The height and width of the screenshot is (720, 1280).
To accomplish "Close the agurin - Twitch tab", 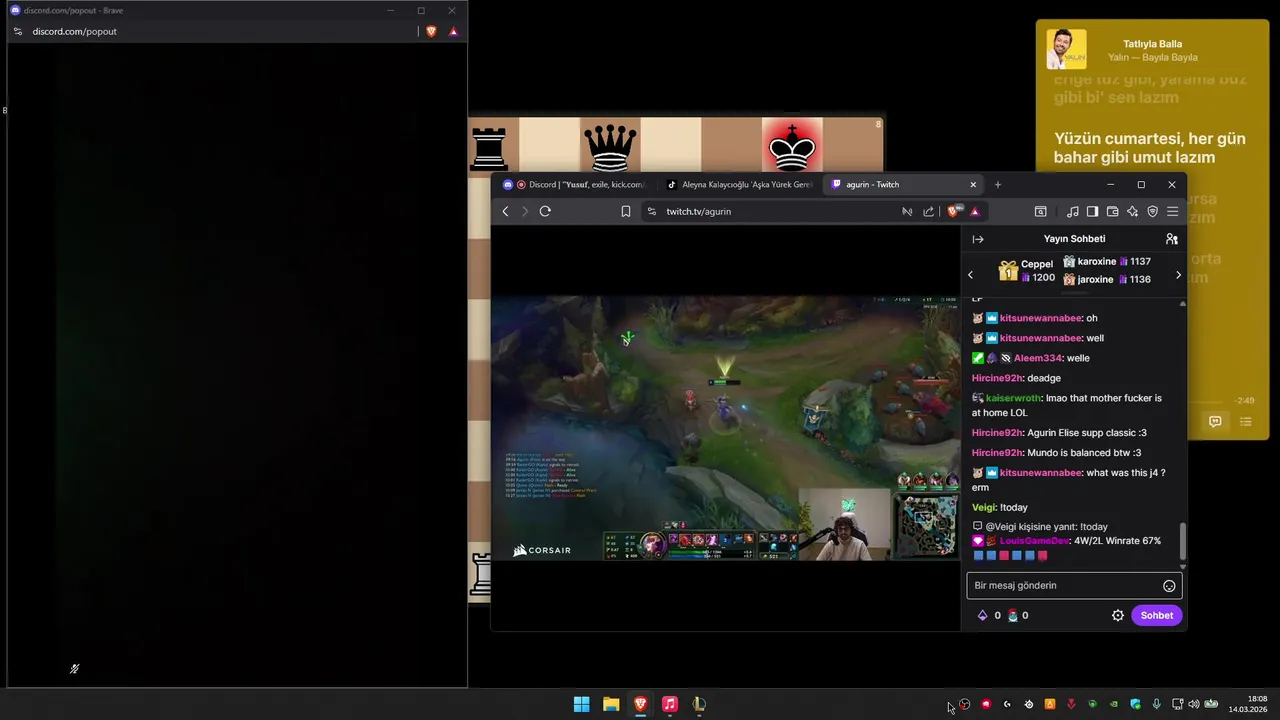I will [x=972, y=184].
